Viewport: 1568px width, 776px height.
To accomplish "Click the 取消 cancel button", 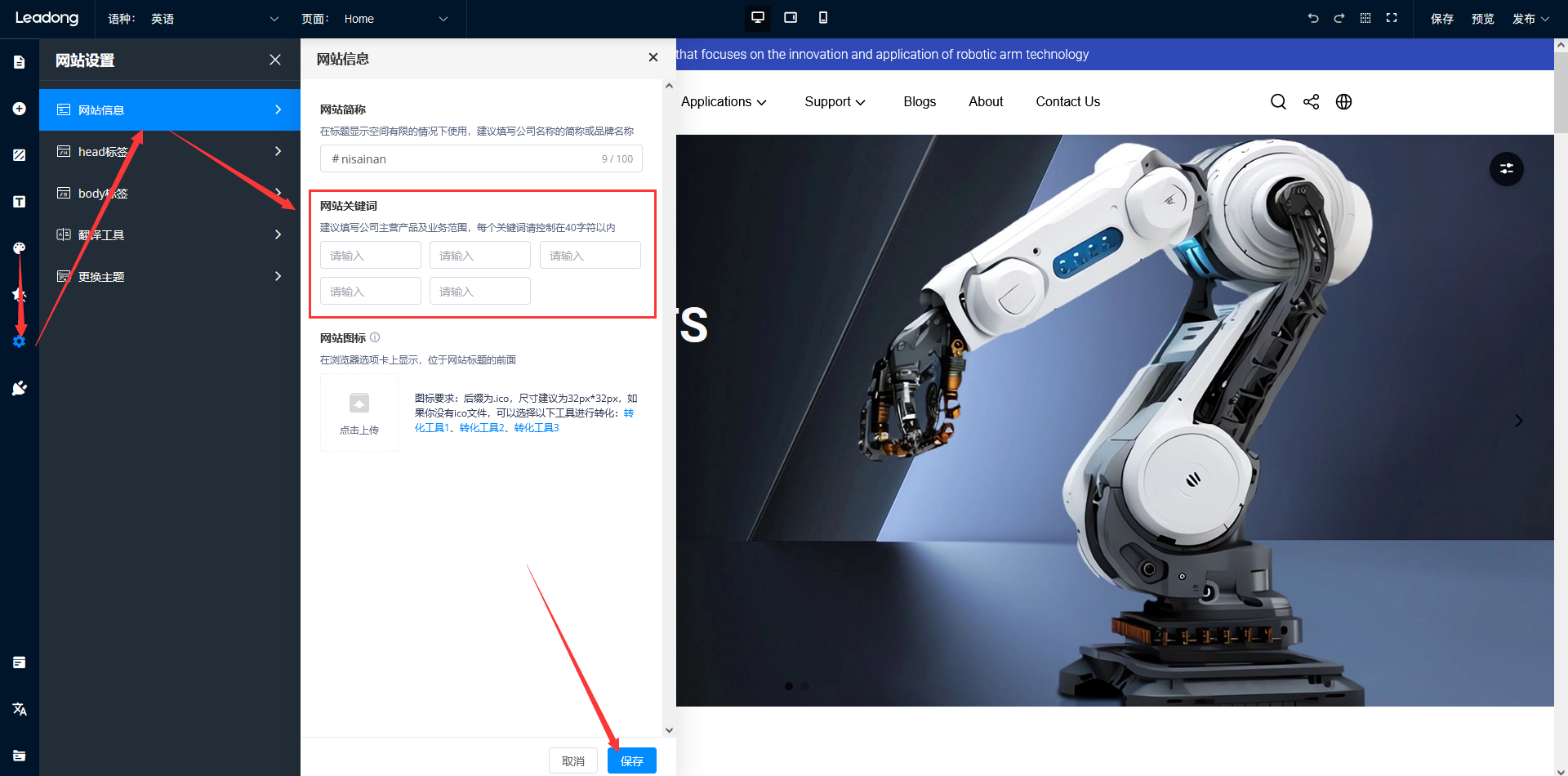I will [572, 760].
